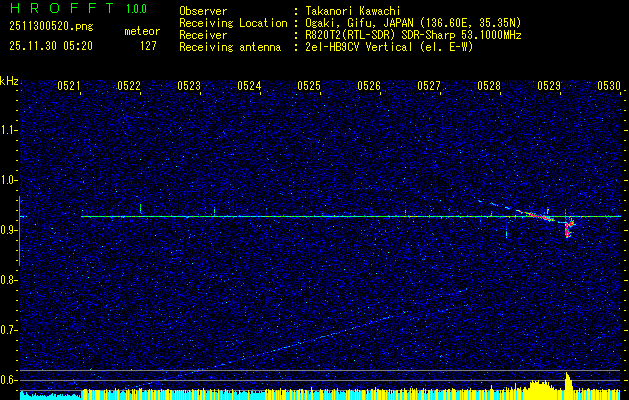The image size is (629, 400).
Task: Click the Observer label
Action: coord(203,11)
